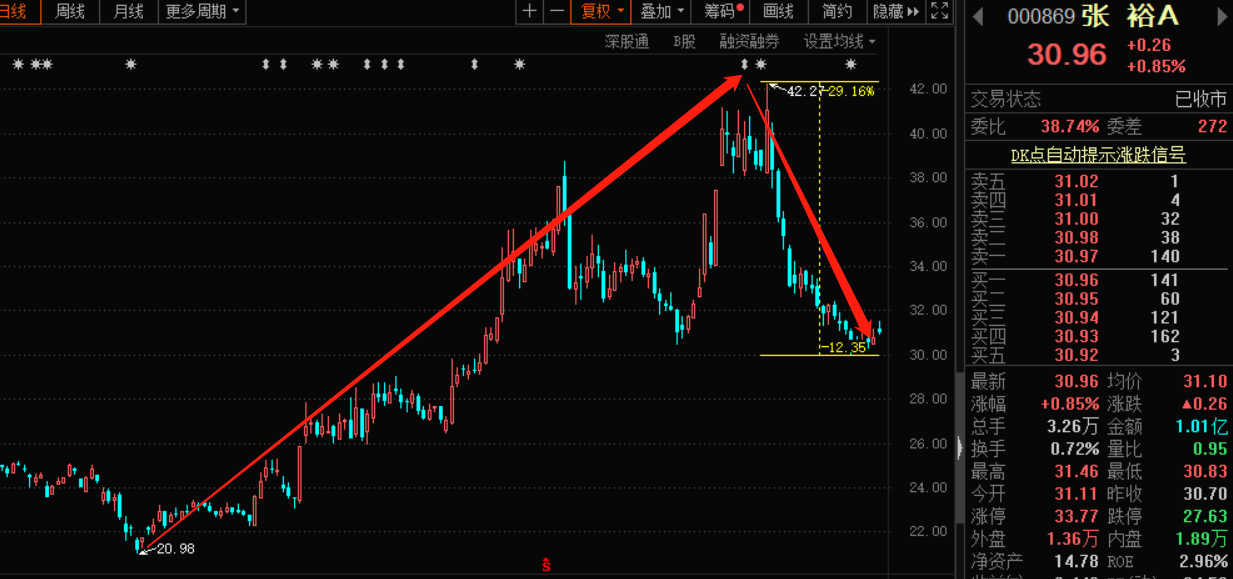Screen dimensions: 1233x579
Task: Click the +0.85% change in header
Action: (x=1155, y=67)
